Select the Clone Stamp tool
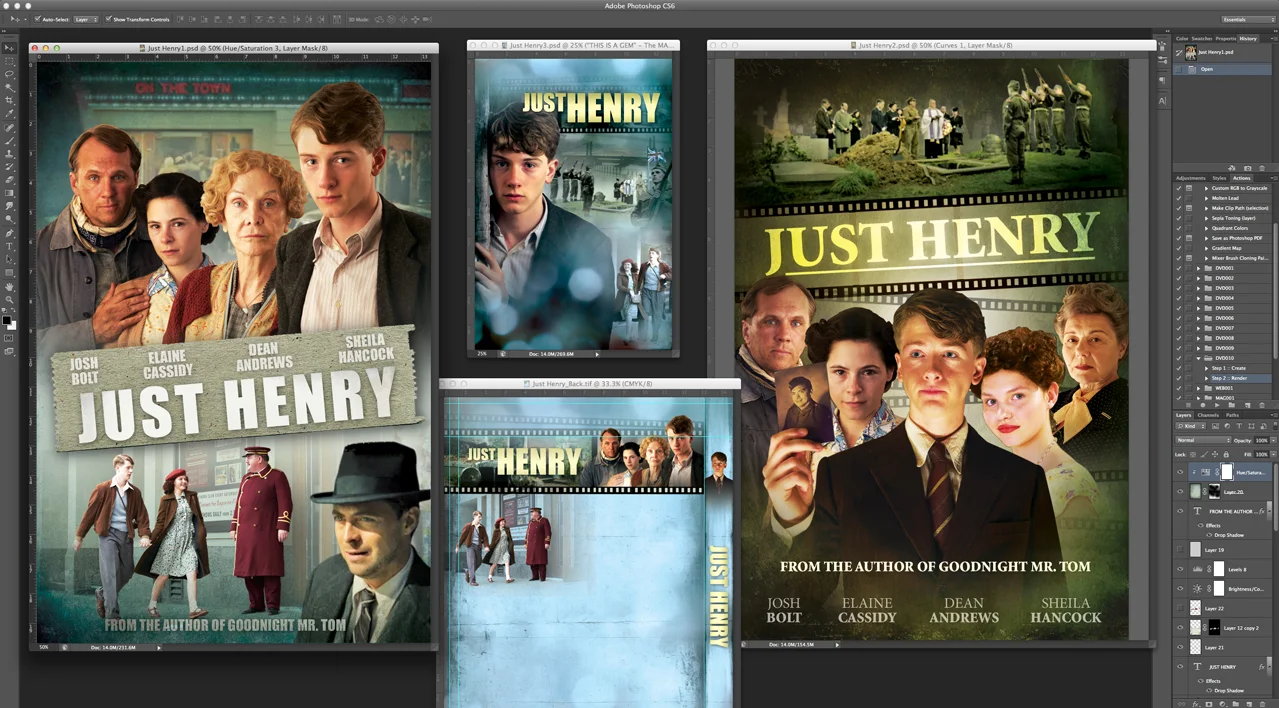This screenshot has height=708, width=1279. (x=10, y=153)
